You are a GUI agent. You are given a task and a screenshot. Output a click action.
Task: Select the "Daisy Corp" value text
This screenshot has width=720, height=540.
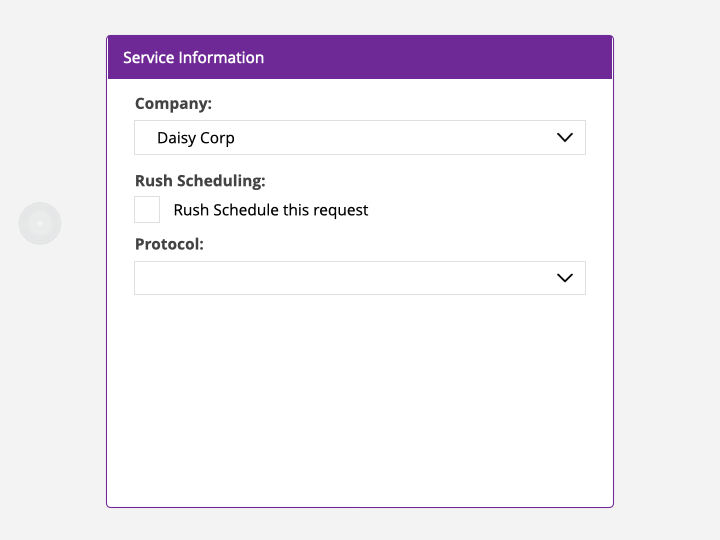[x=196, y=138]
